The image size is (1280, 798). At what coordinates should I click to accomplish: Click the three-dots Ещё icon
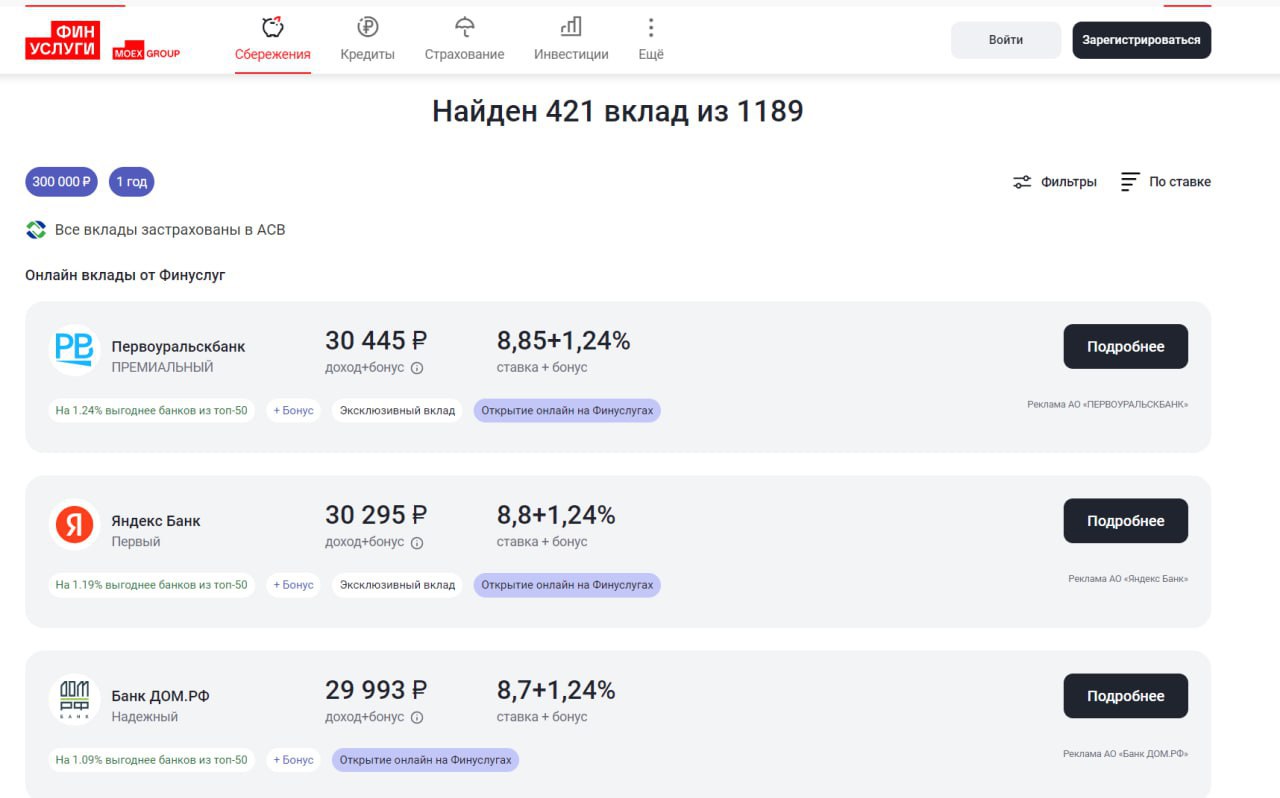pos(651,27)
